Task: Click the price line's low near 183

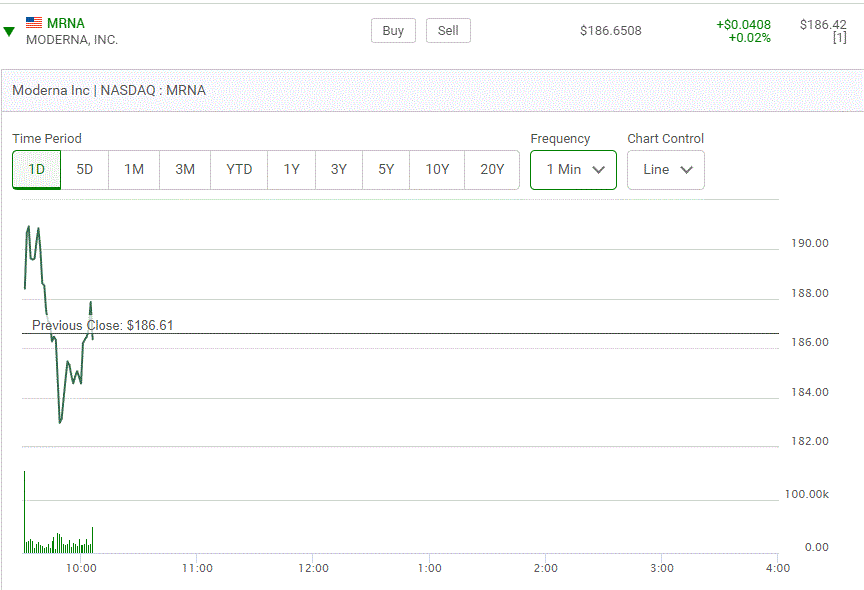Action: click(60, 420)
